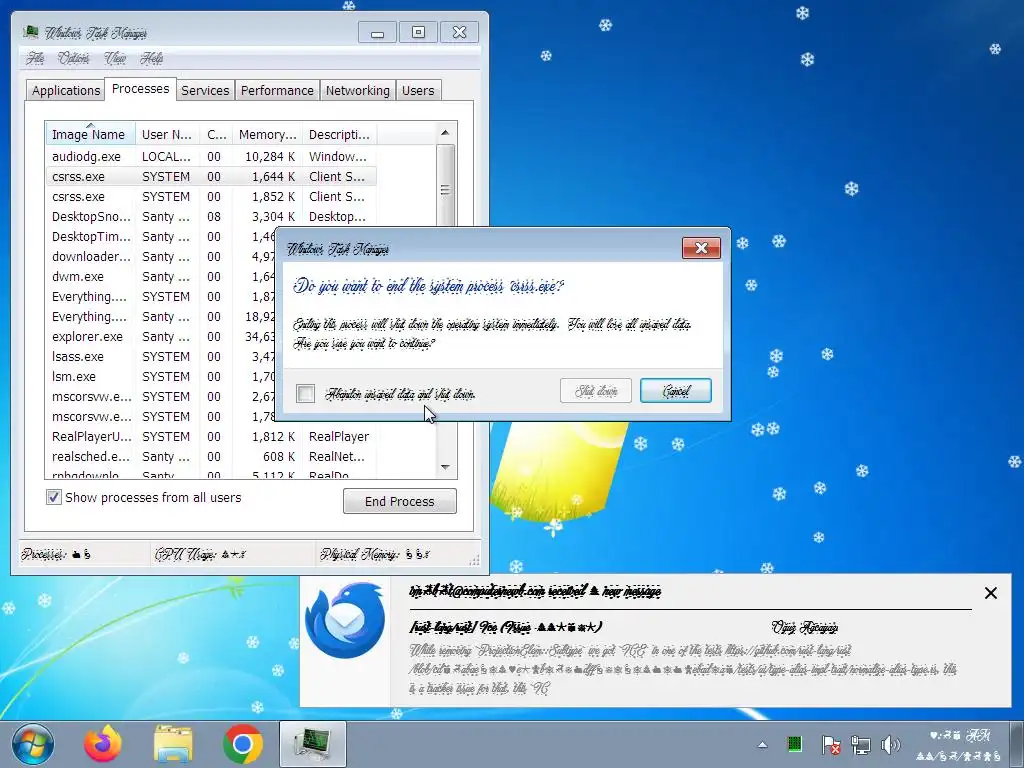Sort by CPU column header

tap(216, 134)
